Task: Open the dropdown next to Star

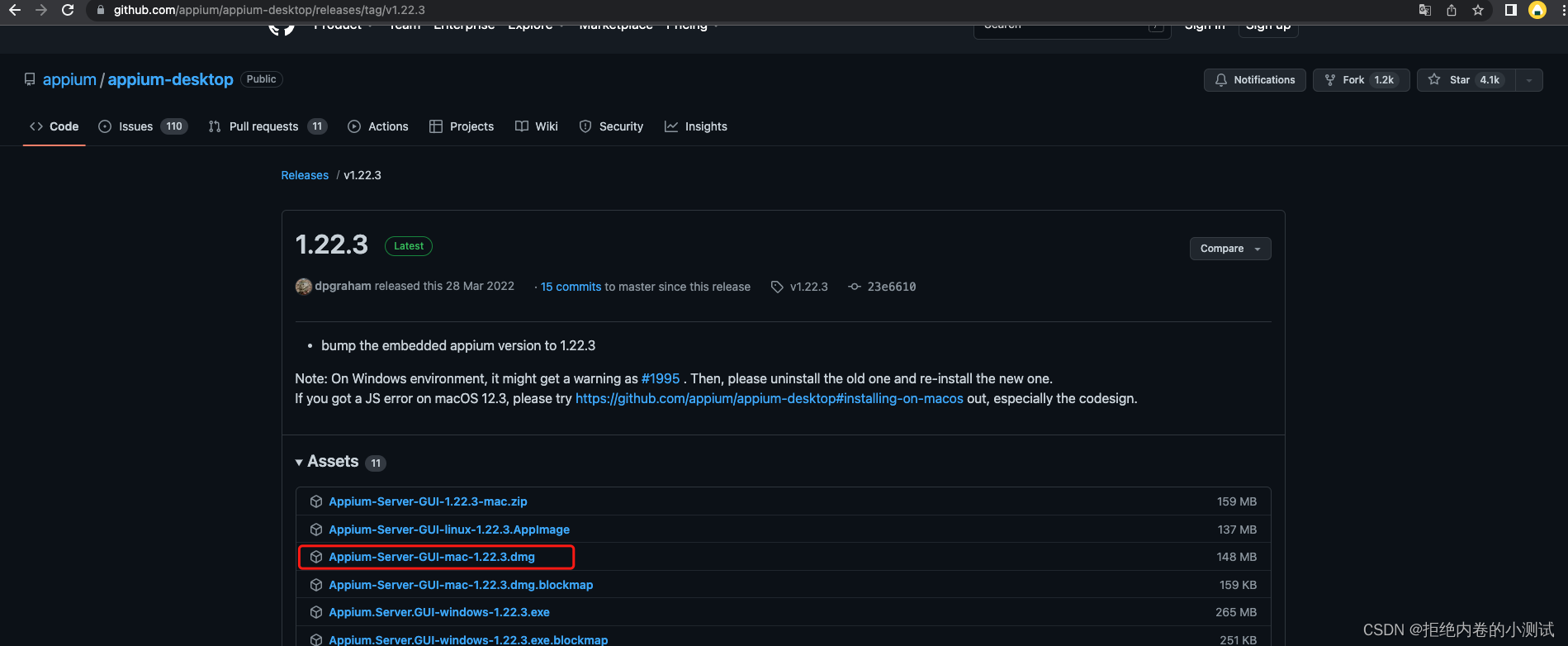Action: point(1529,80)
